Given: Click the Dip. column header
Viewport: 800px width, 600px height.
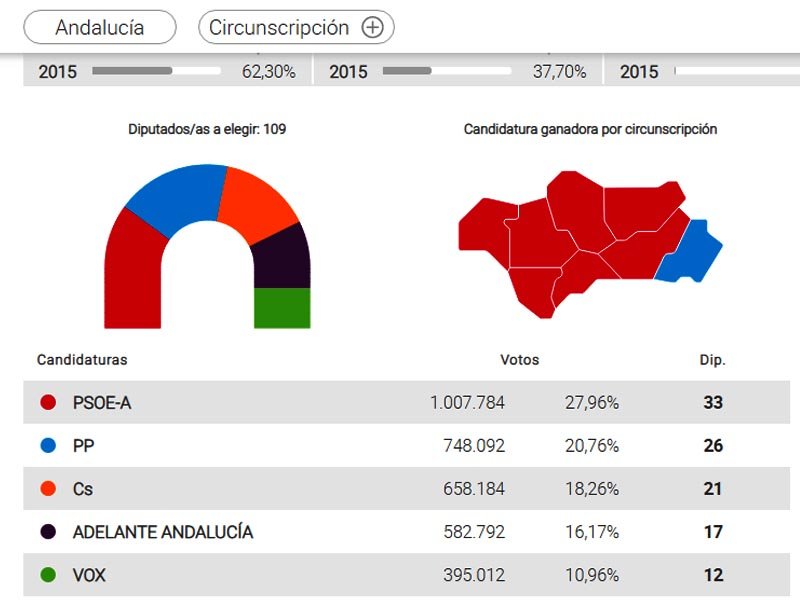Looking at the screenshot, I should coord(712,360).
